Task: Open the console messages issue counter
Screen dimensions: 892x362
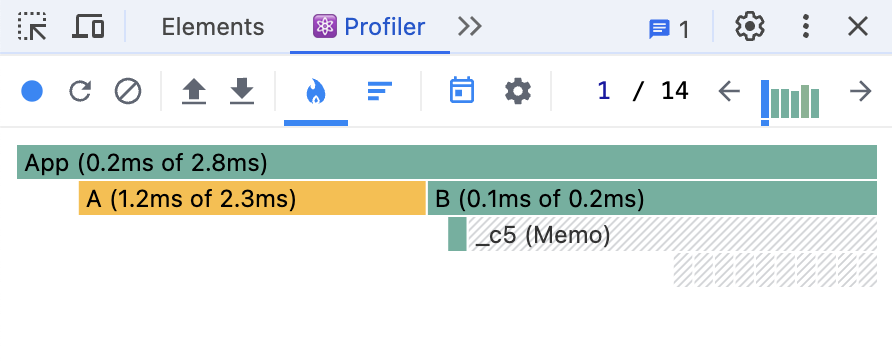Action: (669, 29)
